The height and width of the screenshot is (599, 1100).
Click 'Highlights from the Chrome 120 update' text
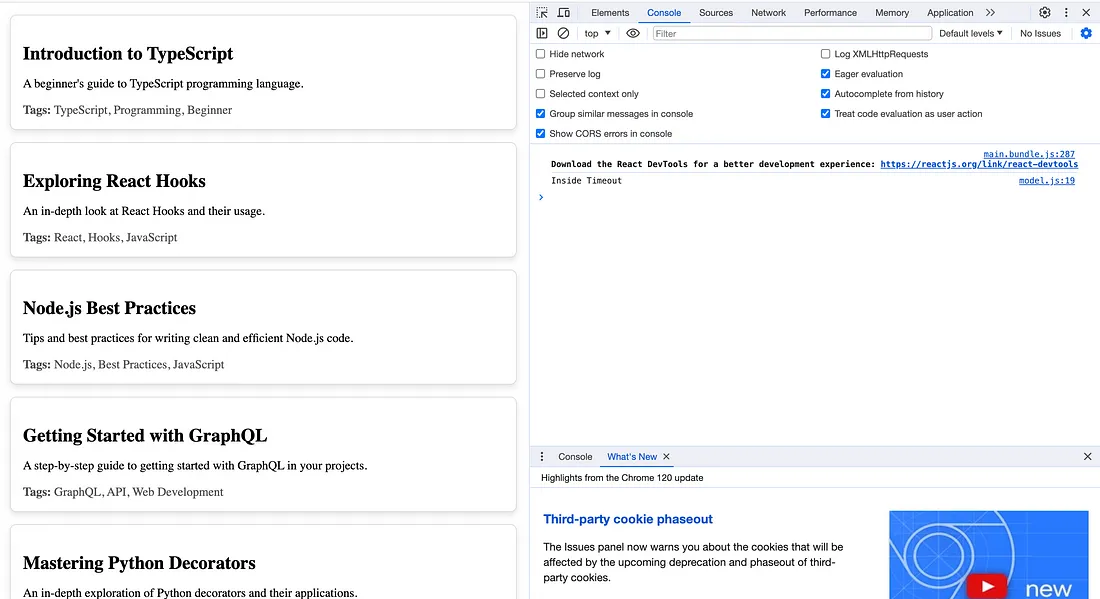(622, 478)
